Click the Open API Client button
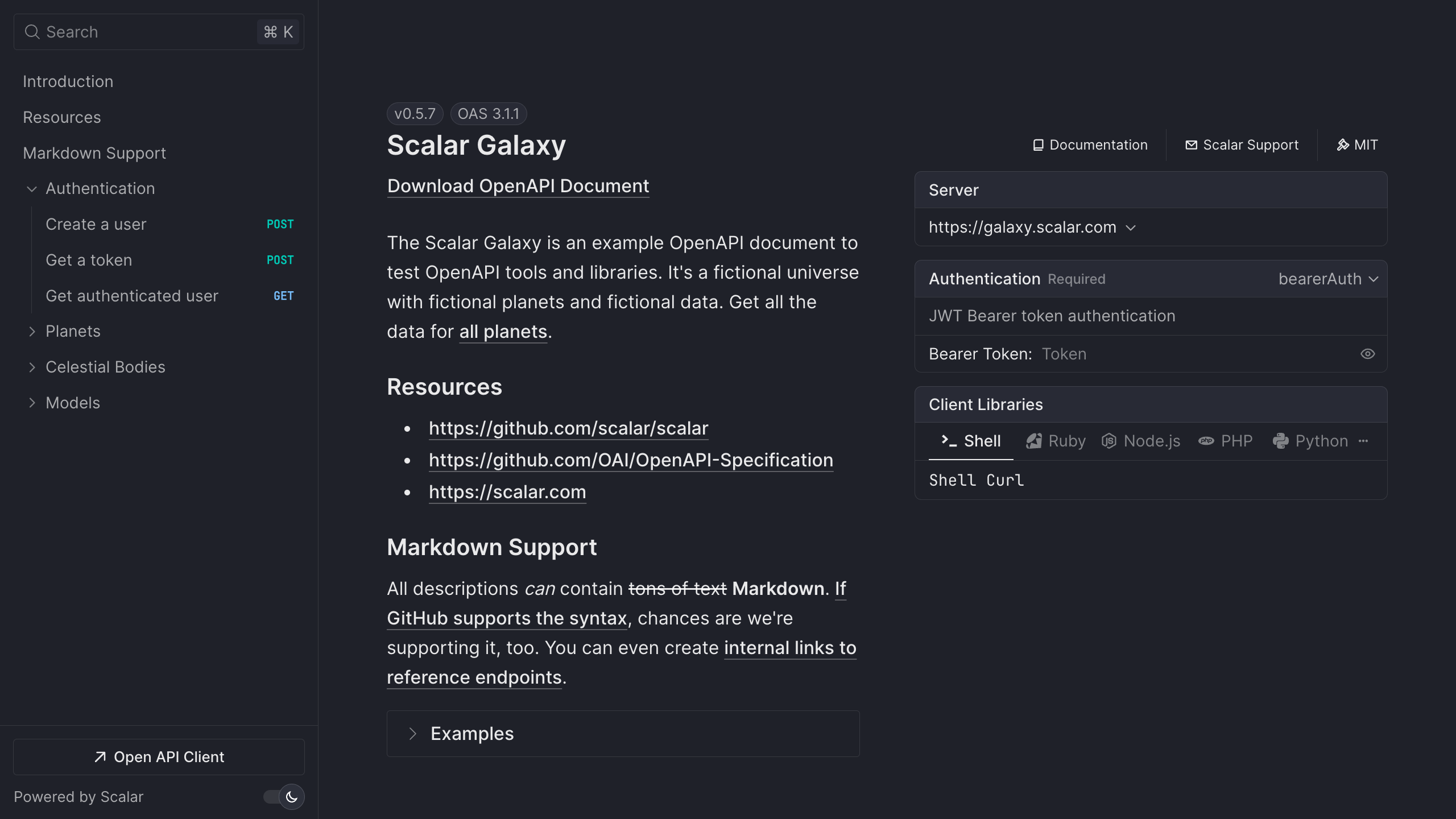Image resolution: width=1456 pixels, height=819 pixels. pos(159,757)
